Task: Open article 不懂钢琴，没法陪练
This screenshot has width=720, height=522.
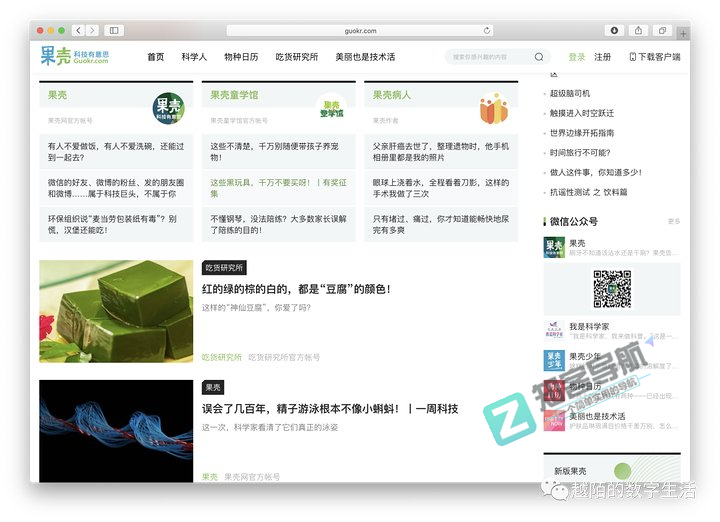Action: [x=278, y=225]
